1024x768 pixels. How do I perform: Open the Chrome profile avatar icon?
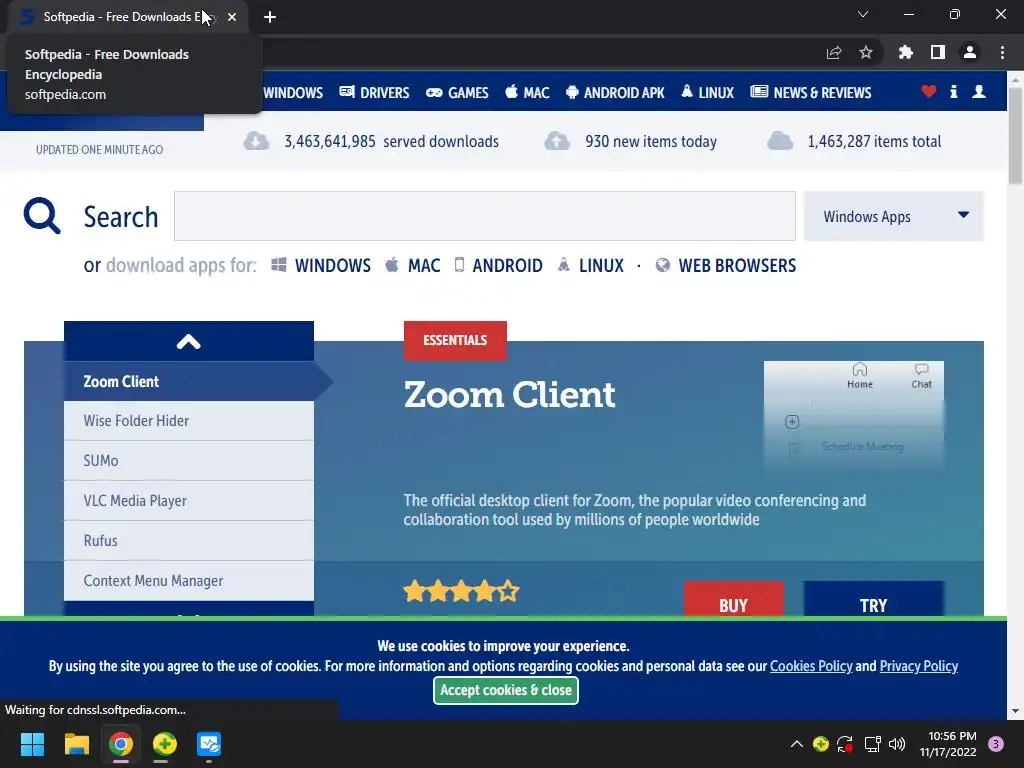coord(970,53)
